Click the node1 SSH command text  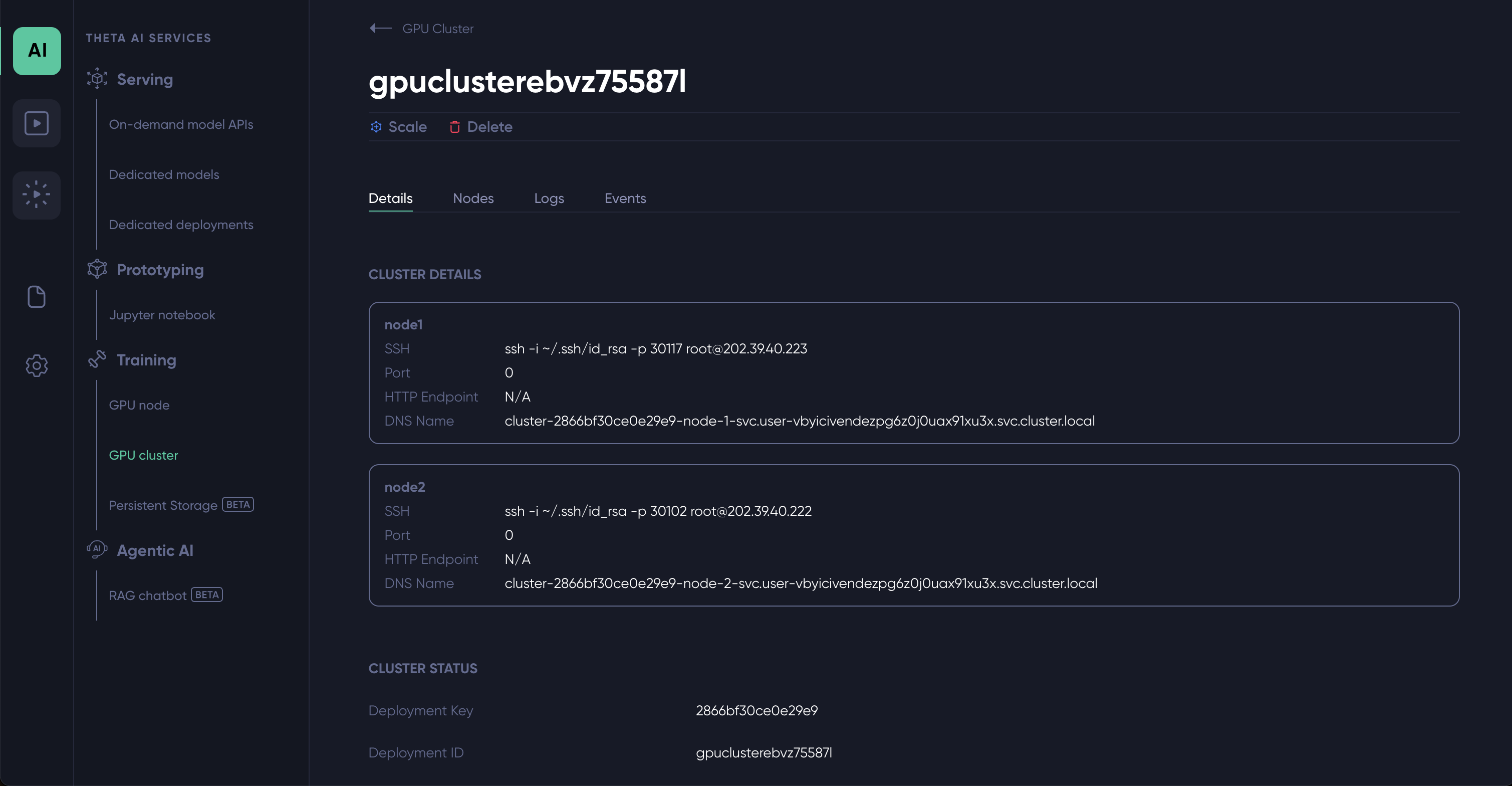point(656,348)
